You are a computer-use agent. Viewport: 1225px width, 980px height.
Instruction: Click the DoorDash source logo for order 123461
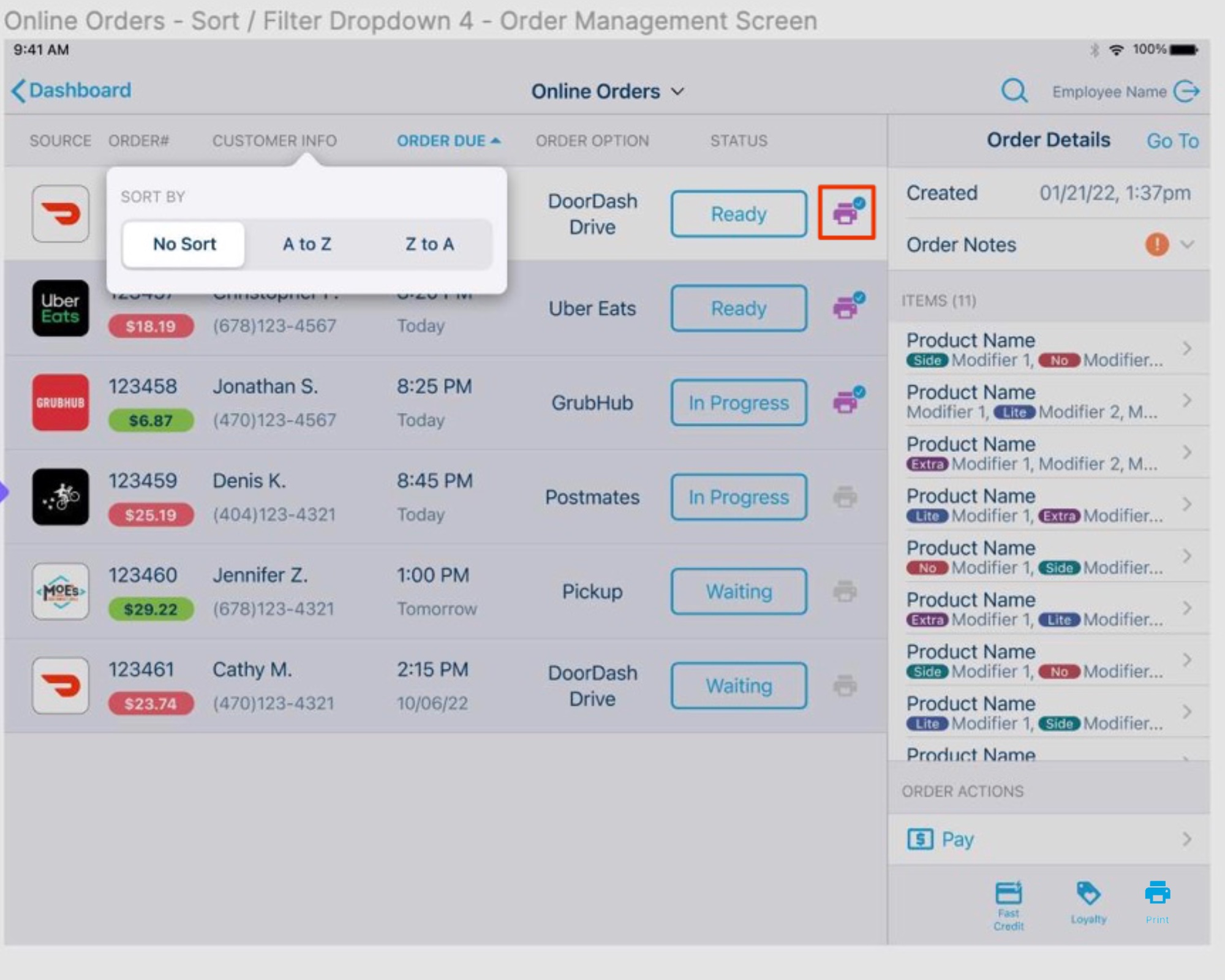click(x=60, y=685)
